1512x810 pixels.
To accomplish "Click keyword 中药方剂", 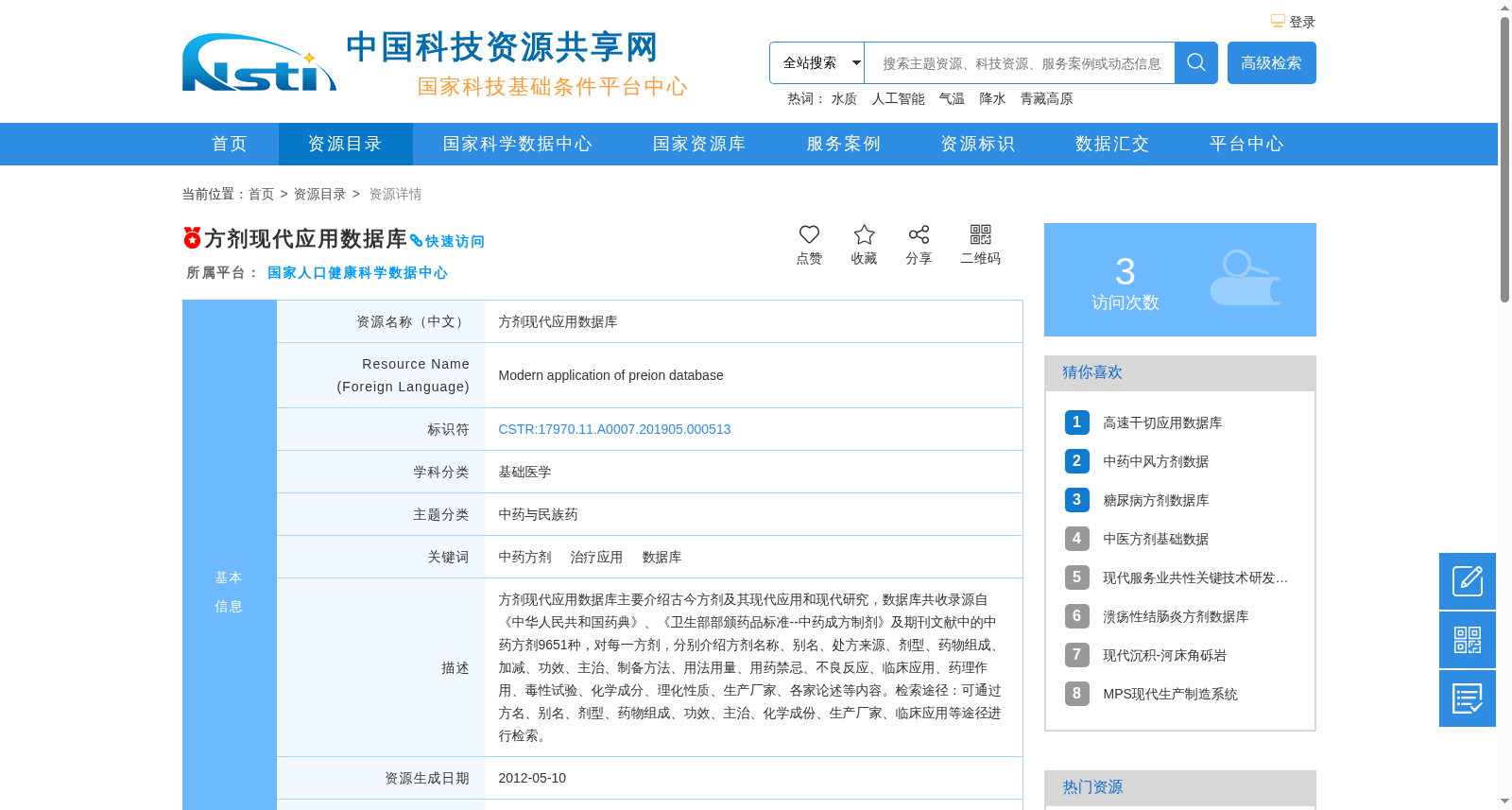I will (x=524, y=557).
